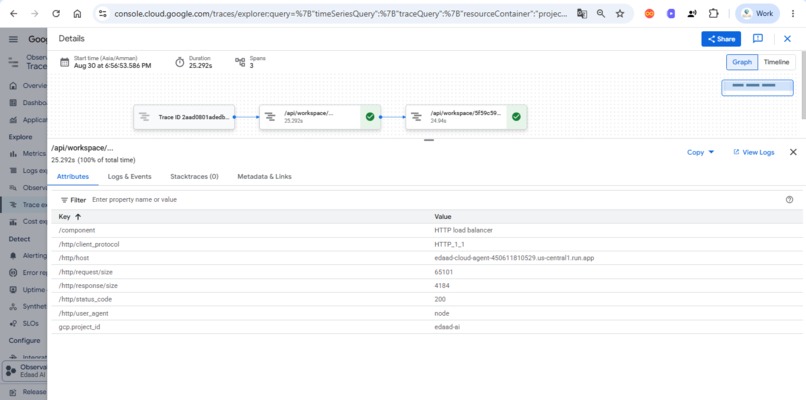Open the translate page icon
This screenshot has height=400, width=806.
[x=582, y=14]
